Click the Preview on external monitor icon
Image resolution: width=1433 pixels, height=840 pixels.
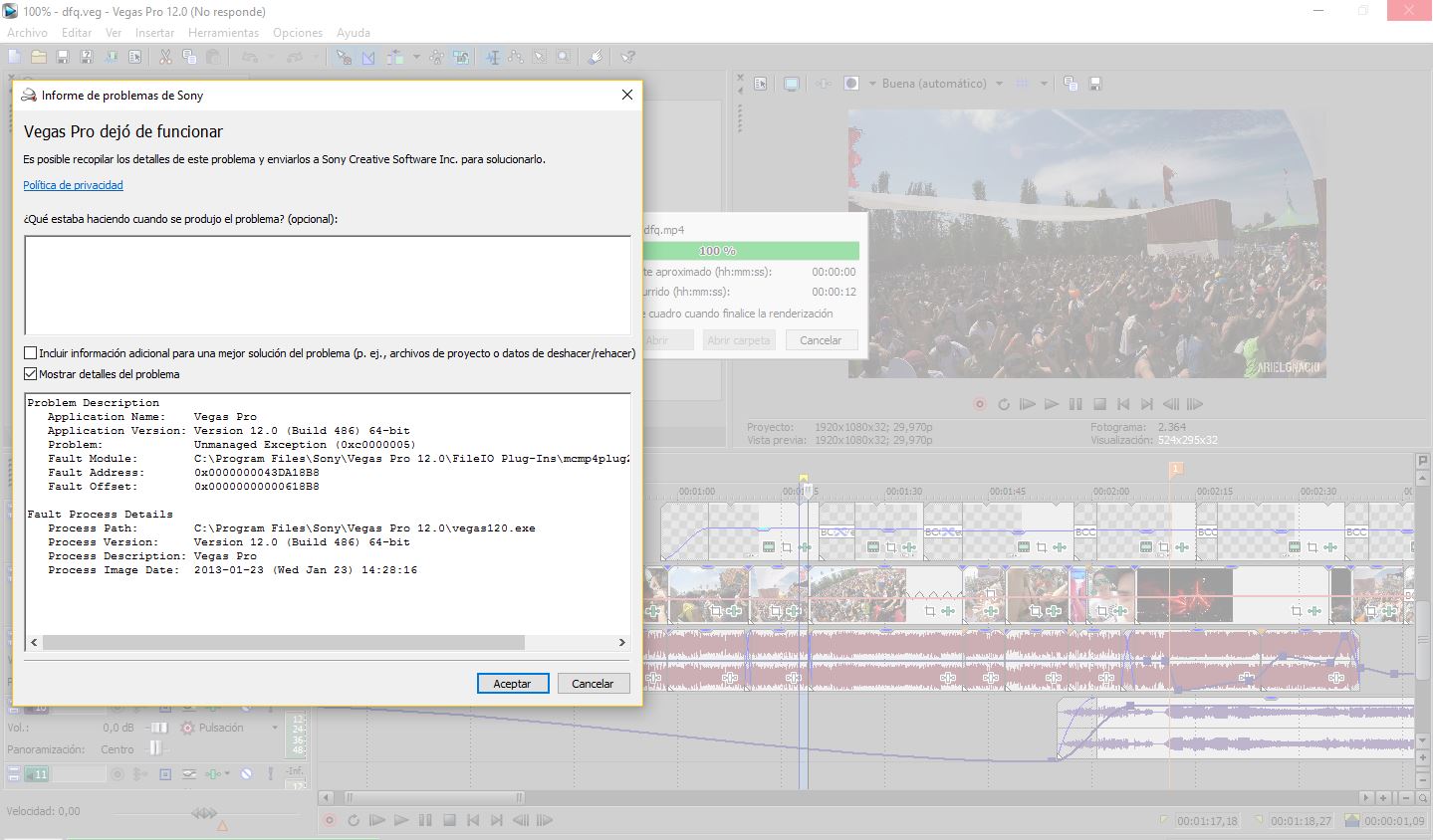pyautogui.click(x=791, y=84)
